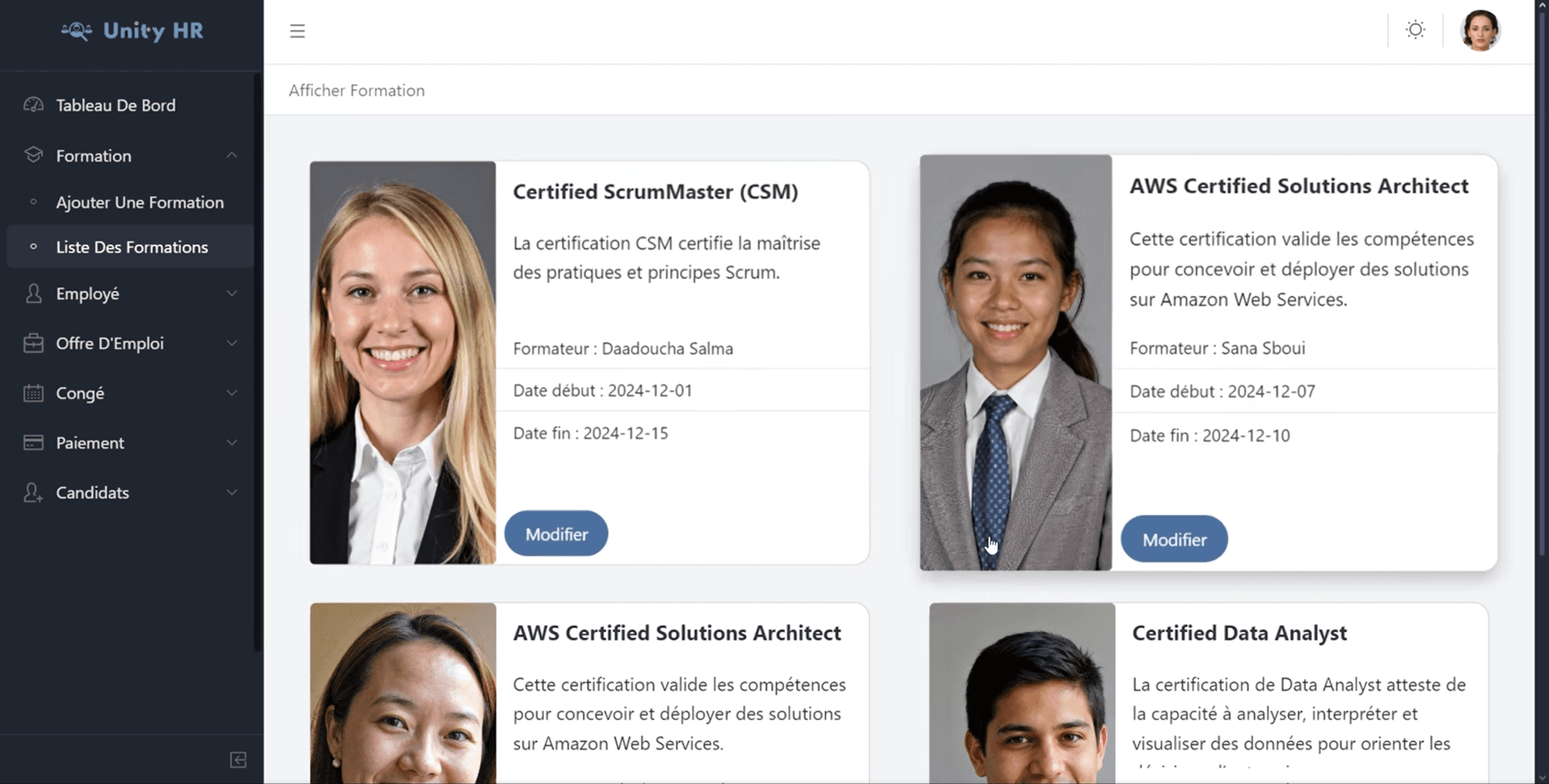Click Date début : 2024-12-01 text
This screenshot has height=784, width=1549.
(x=603, y=390)
